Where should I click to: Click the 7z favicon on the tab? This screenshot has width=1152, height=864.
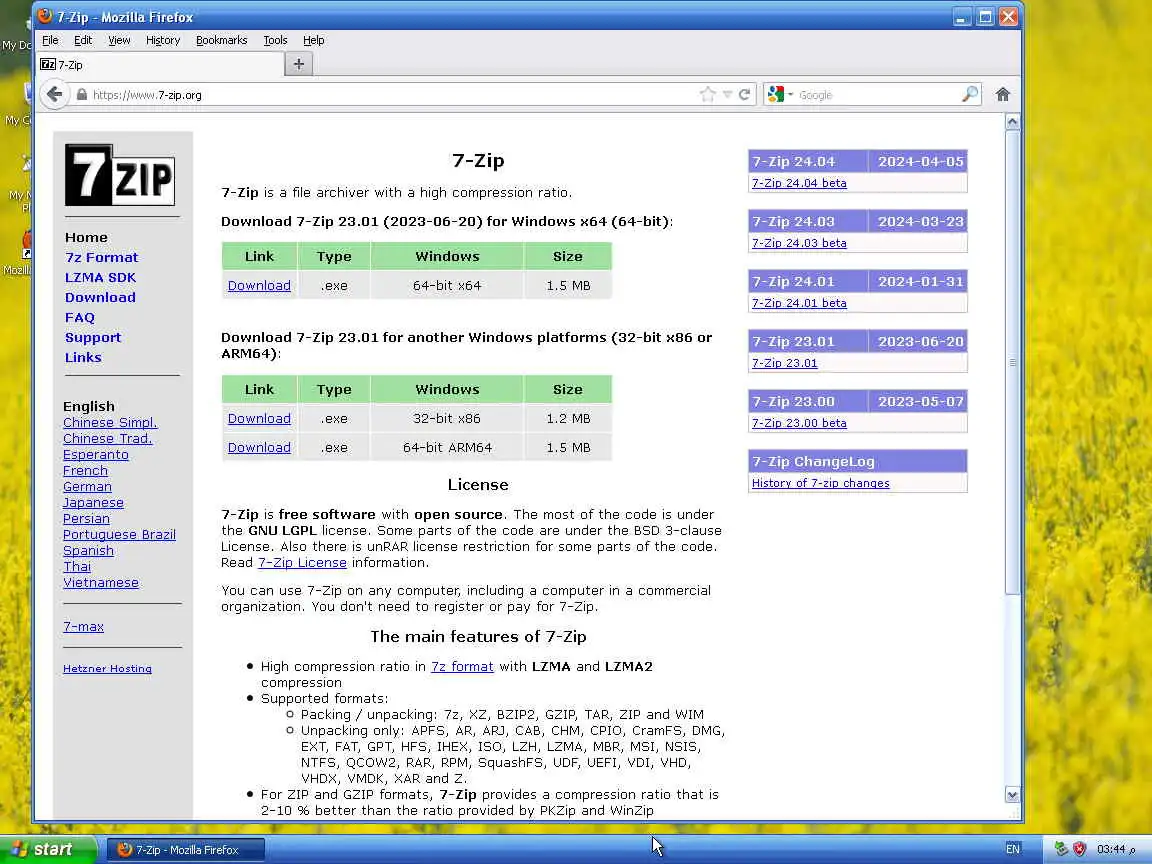[x=48, y=65]
